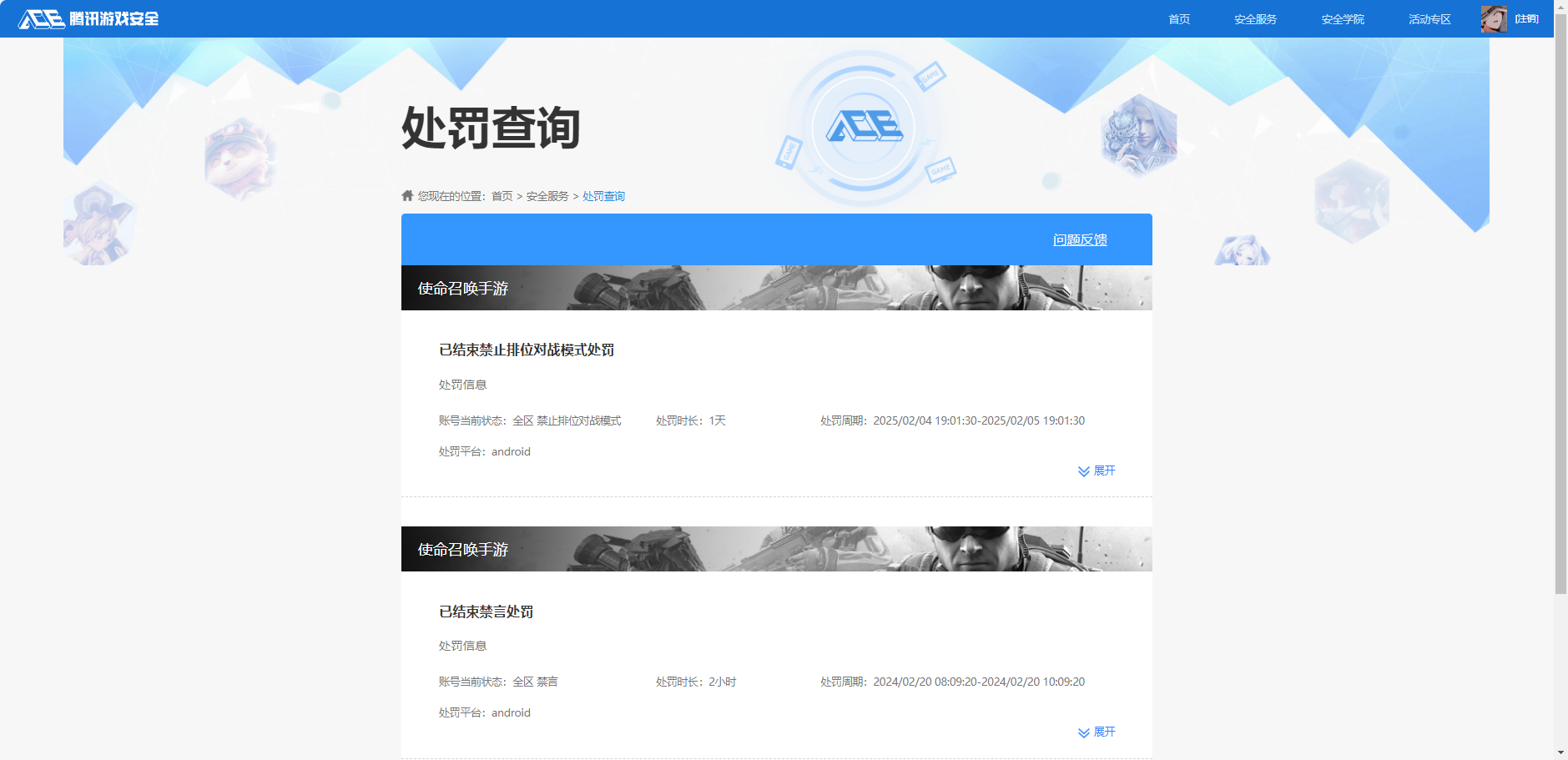The width and height of the screenshot is (1568, 760).
Task: Click 安全服务 in the breadcrumb
Action: 547,196
